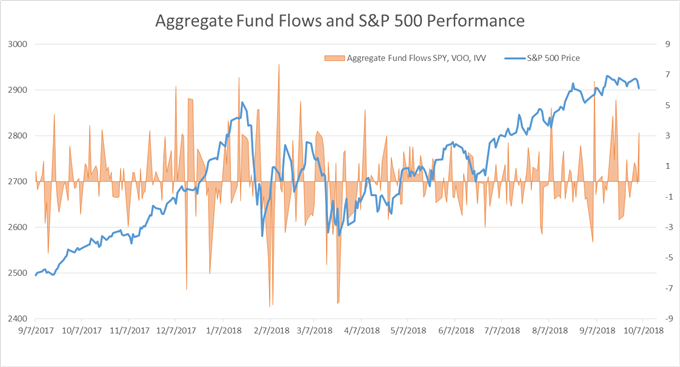Click the -9 label on right axis
Screen dimensions: 680x367
(x=669, y=319)
